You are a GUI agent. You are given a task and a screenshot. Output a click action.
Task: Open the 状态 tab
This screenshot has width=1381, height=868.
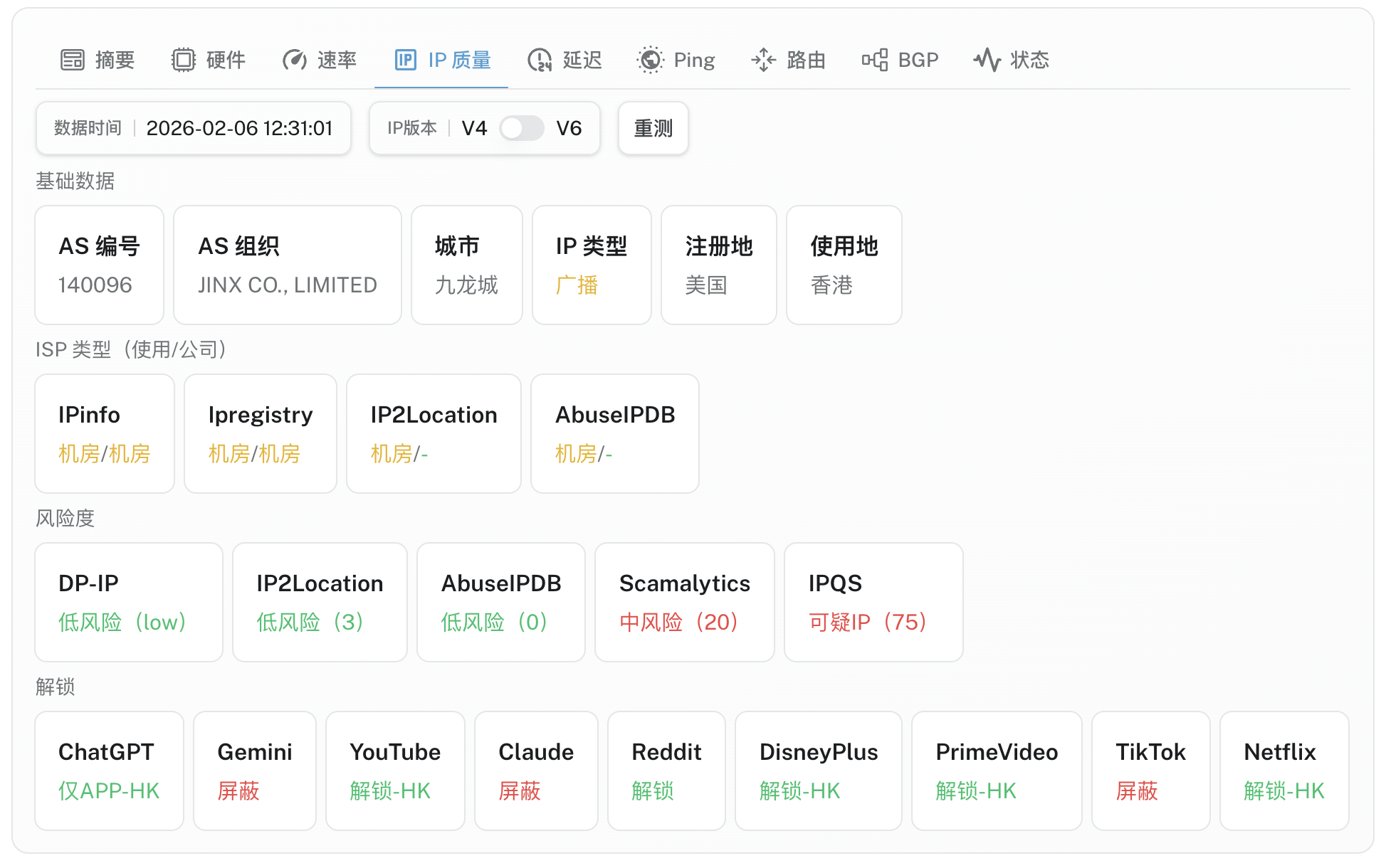[1010, 60]
